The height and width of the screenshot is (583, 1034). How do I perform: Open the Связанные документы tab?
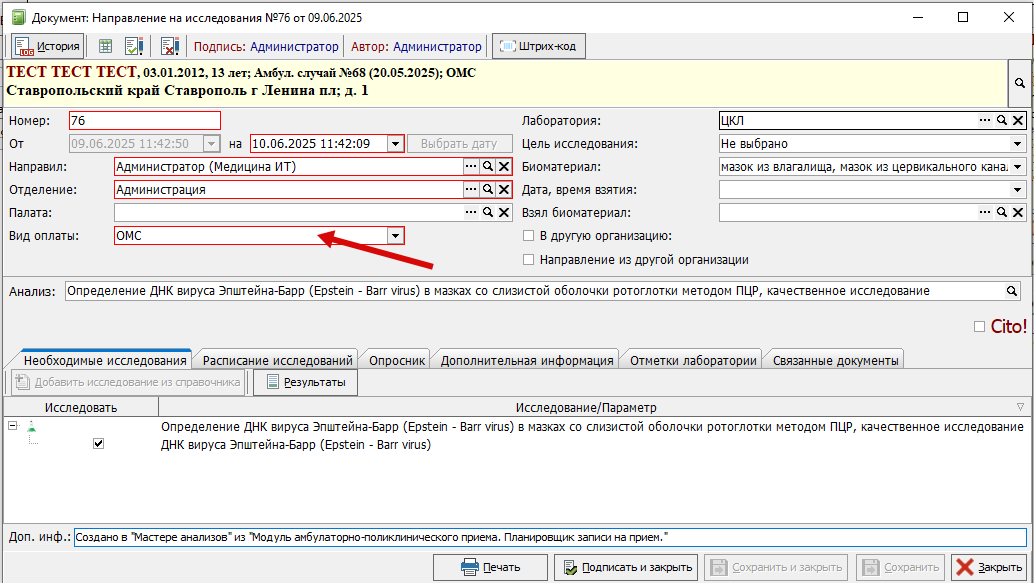(x=836, y=361)
